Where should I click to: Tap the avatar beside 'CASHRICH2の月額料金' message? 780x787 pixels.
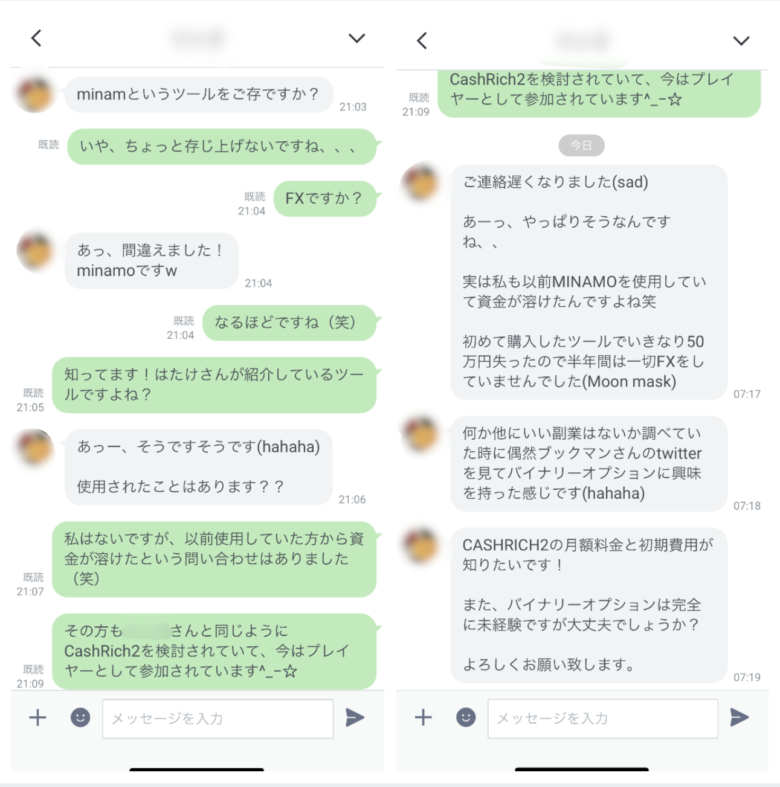point(421,546)
